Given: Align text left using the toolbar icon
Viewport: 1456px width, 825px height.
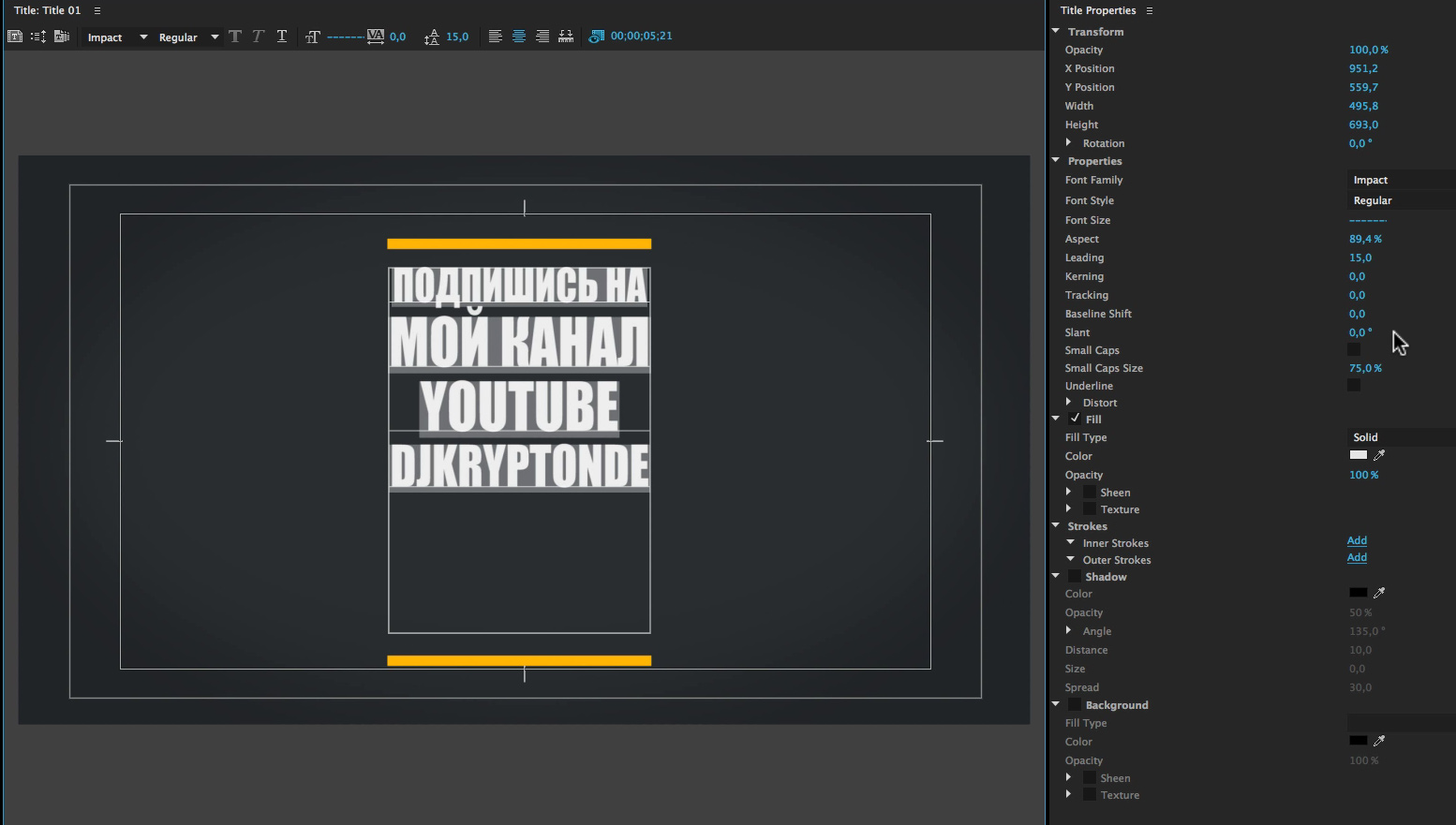Looking at the screenshot, I should point(496,37).
